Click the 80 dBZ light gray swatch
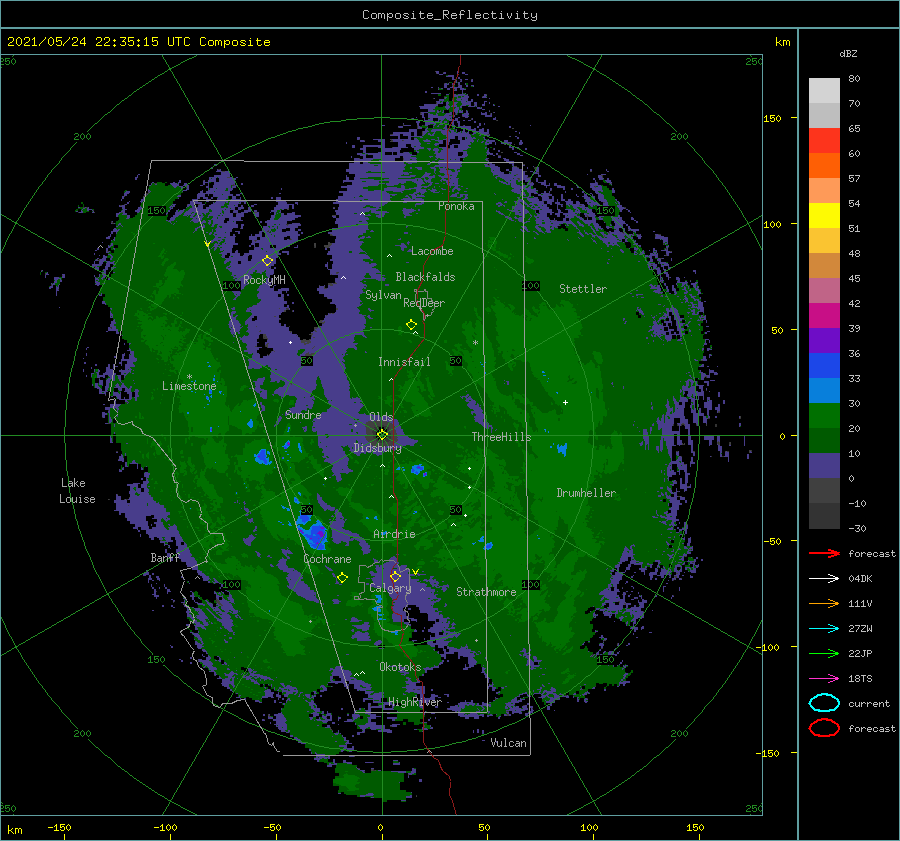Image resolution: width=900 pixels, height=841 pixels. click(x=824, y=90)
